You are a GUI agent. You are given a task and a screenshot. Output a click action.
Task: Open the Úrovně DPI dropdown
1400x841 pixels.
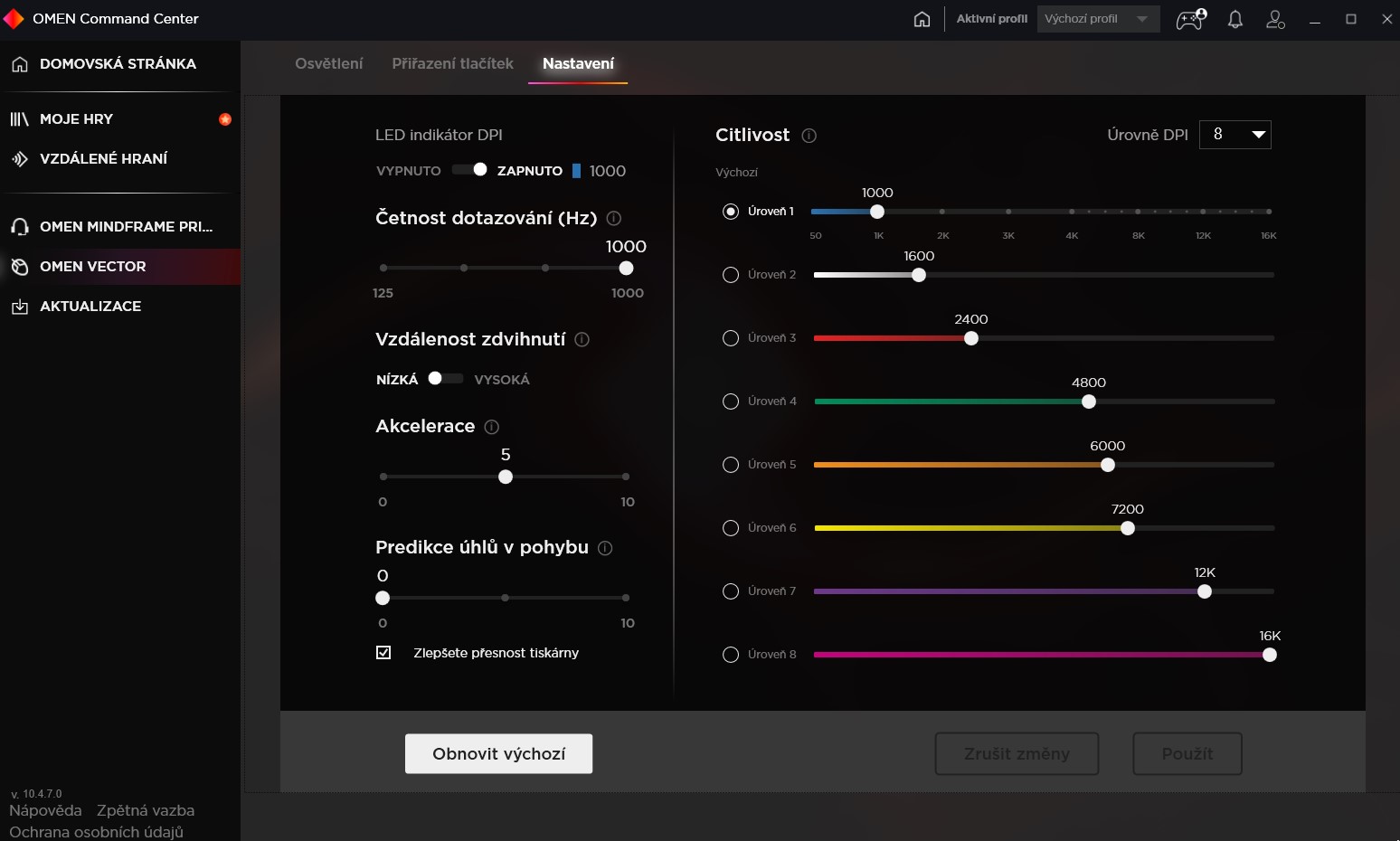point(1235,135)
